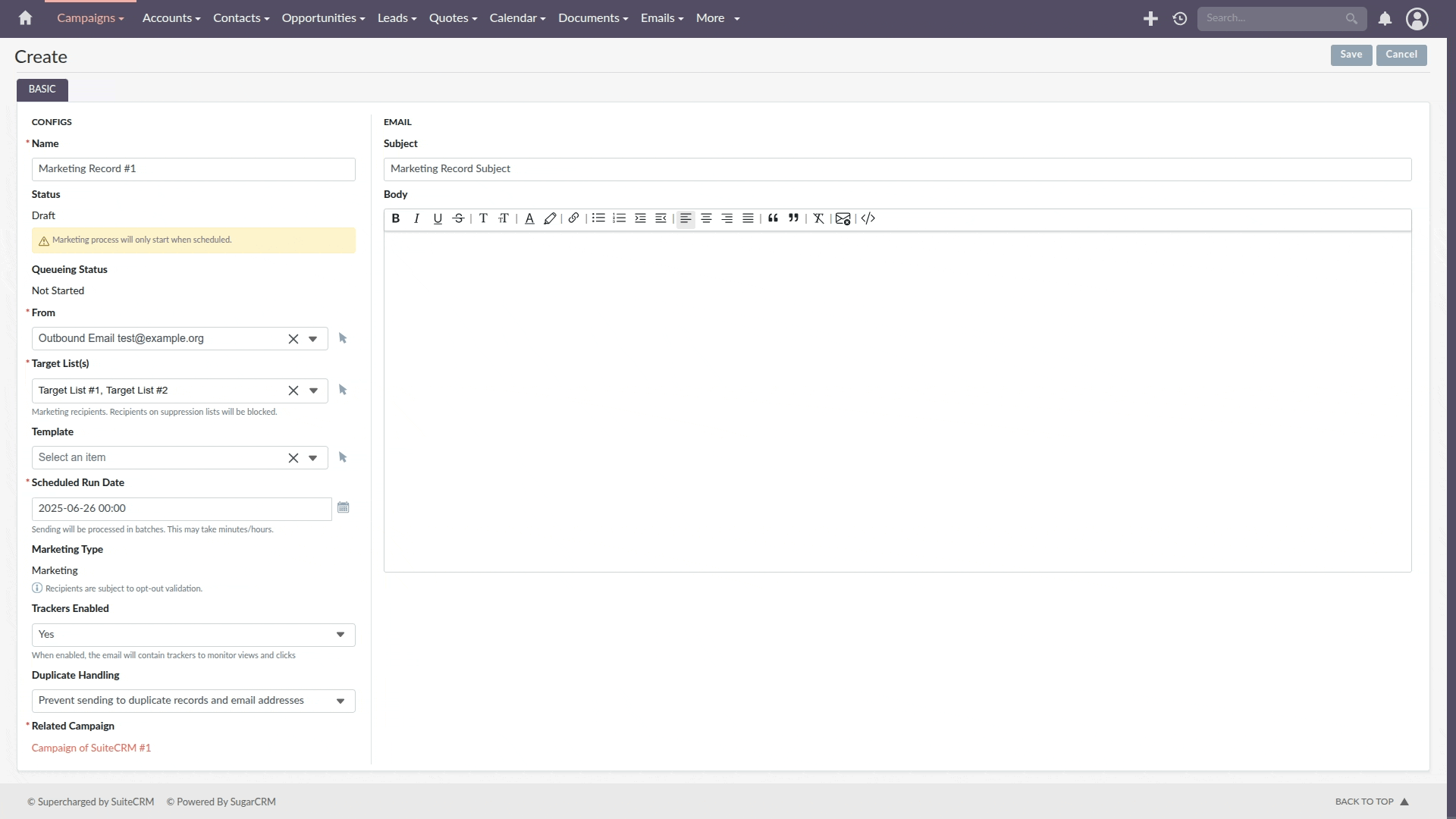Image resolution: width=1456 pixels, height=819 pixels.
Task: Toggle bold formatting in body editor
Action: pyautogui.click(x=396, y=218)
